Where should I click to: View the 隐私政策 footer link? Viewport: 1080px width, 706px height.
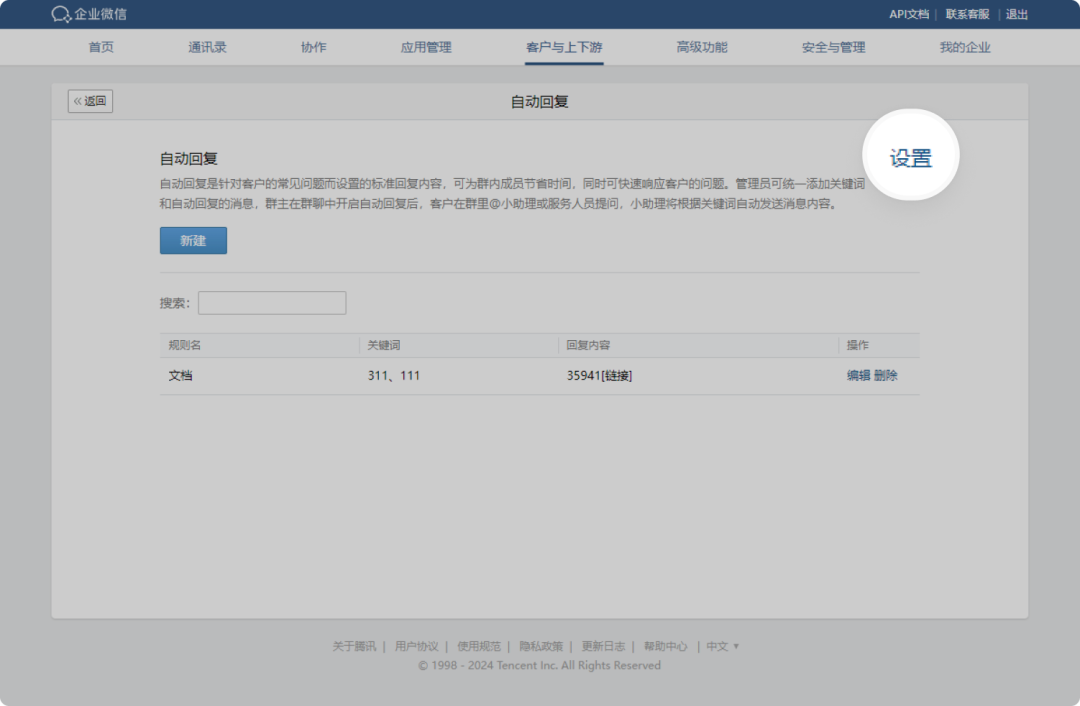541,646
